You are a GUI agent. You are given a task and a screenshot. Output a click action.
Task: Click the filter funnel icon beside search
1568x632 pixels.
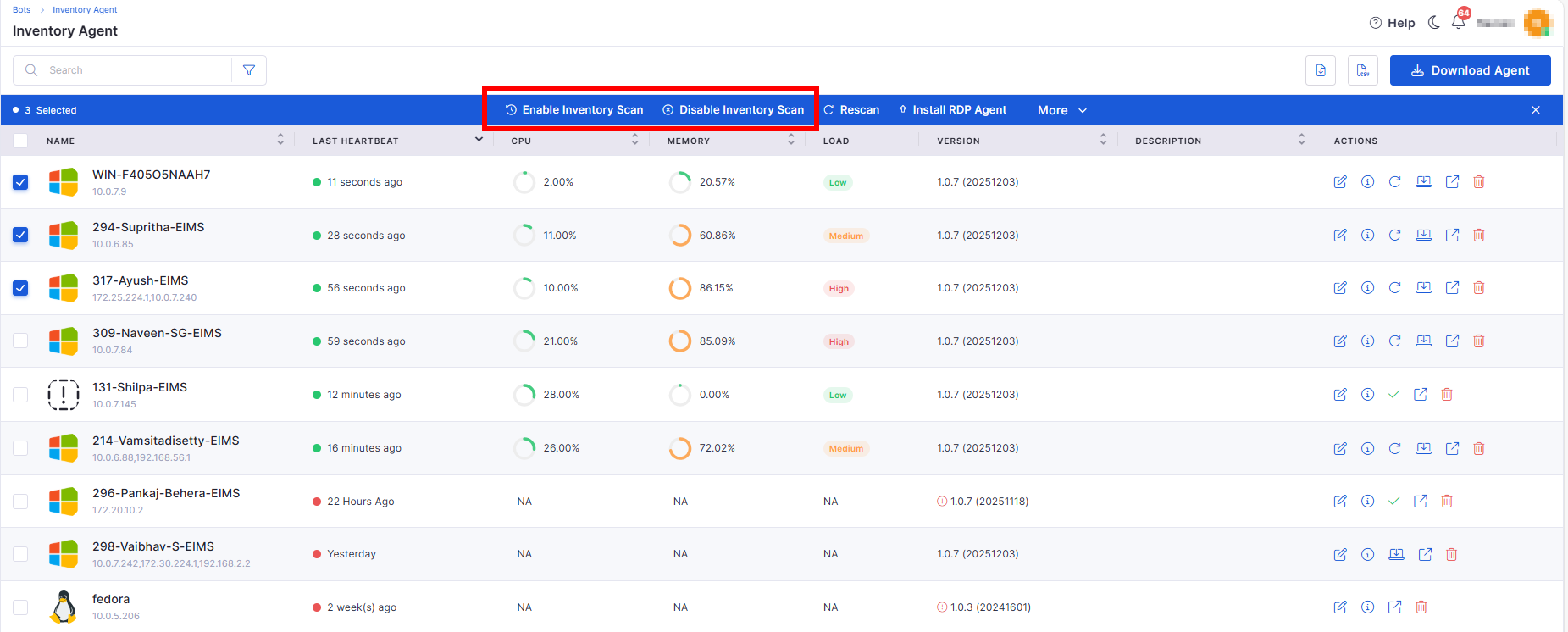click(x=249, y=70)
